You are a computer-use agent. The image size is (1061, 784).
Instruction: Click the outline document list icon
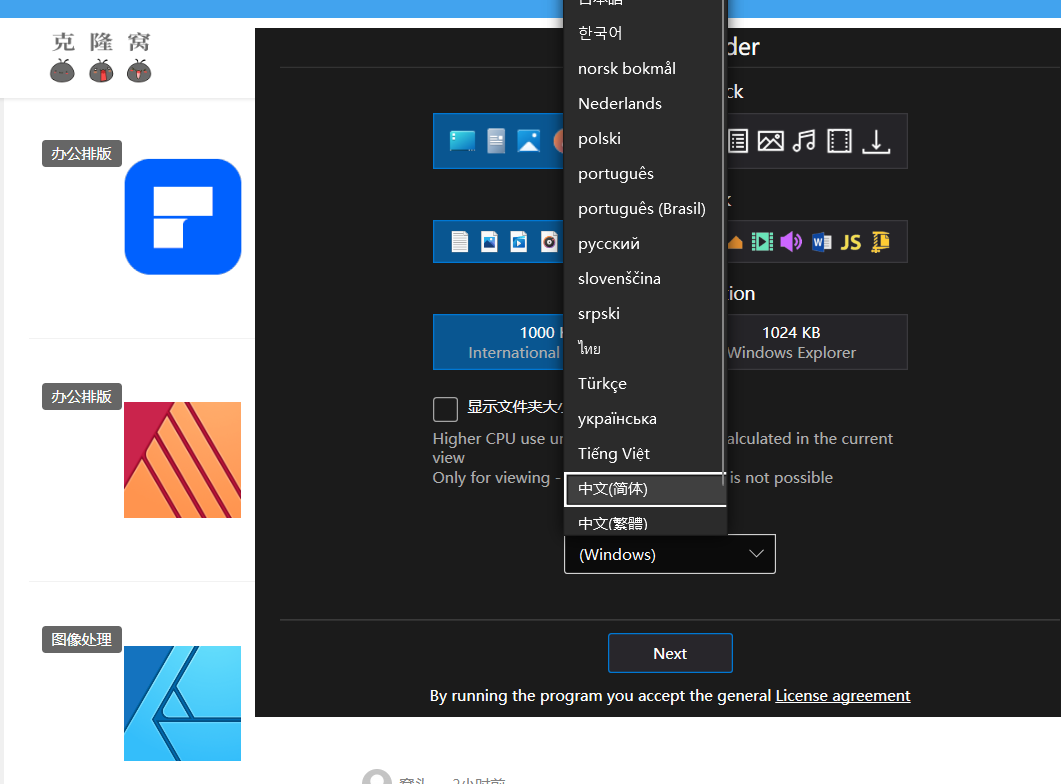(738, 141)
